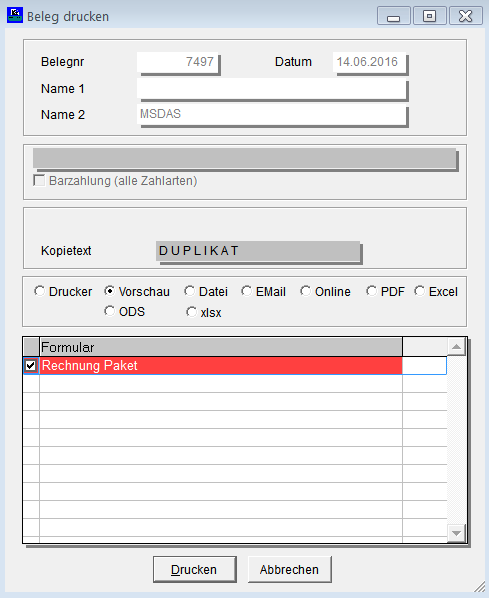The width and height of the screenshot is (489, 598).
Task: Click the Formular column header
Action: point(221,347)
